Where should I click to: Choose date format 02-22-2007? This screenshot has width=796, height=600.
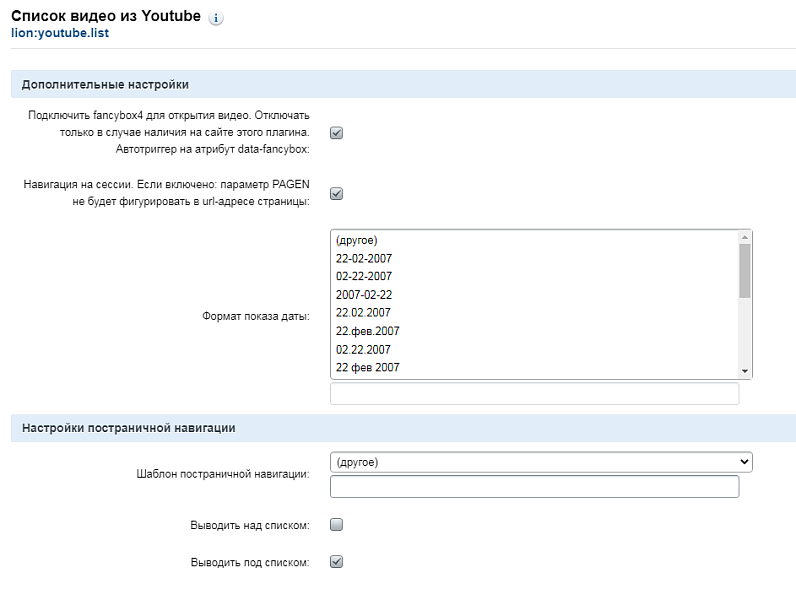(x=364, y=276)
